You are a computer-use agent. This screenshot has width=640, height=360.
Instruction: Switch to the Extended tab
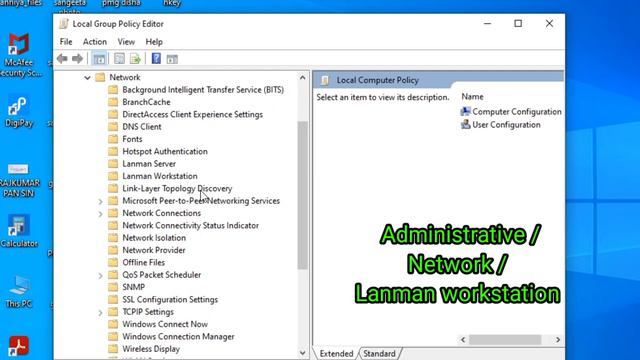coord(336,353)
